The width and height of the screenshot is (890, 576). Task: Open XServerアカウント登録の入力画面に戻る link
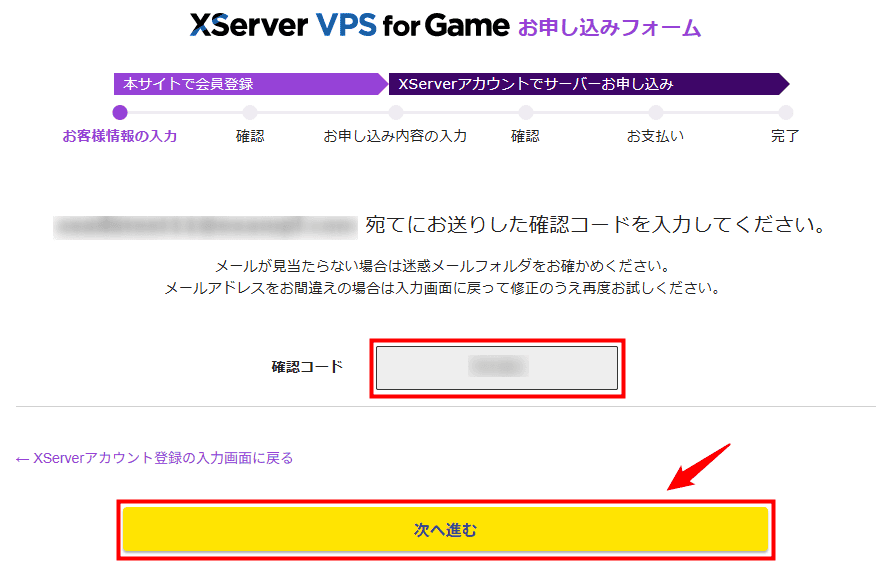tap(154, 458)
